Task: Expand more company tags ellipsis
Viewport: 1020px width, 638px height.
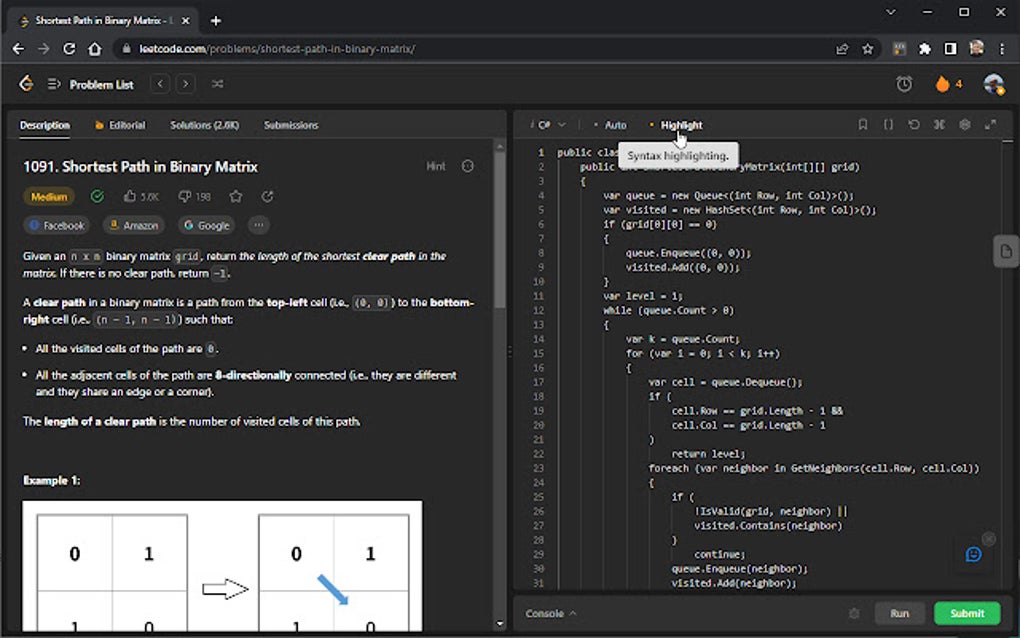Action: click(x=258, y=225)
